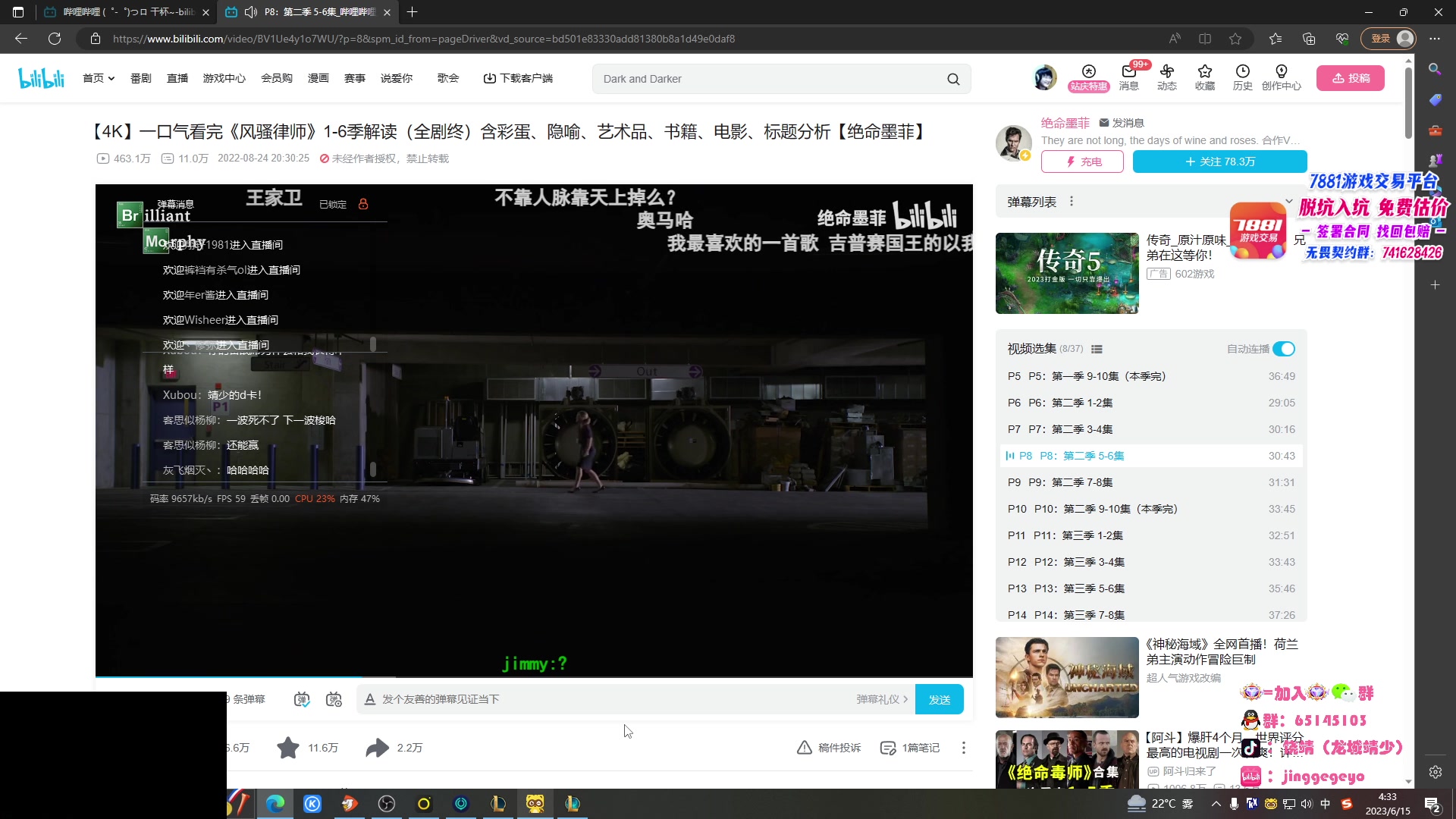Share the video with the arrow icon
The image size is (1456, 819).
pos(377,748)
